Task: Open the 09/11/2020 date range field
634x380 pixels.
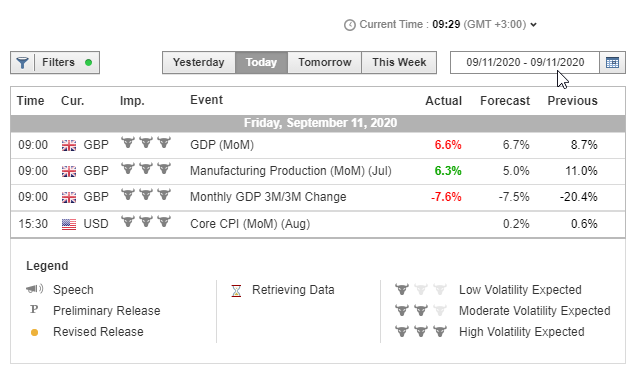Action: coord(525,63)
